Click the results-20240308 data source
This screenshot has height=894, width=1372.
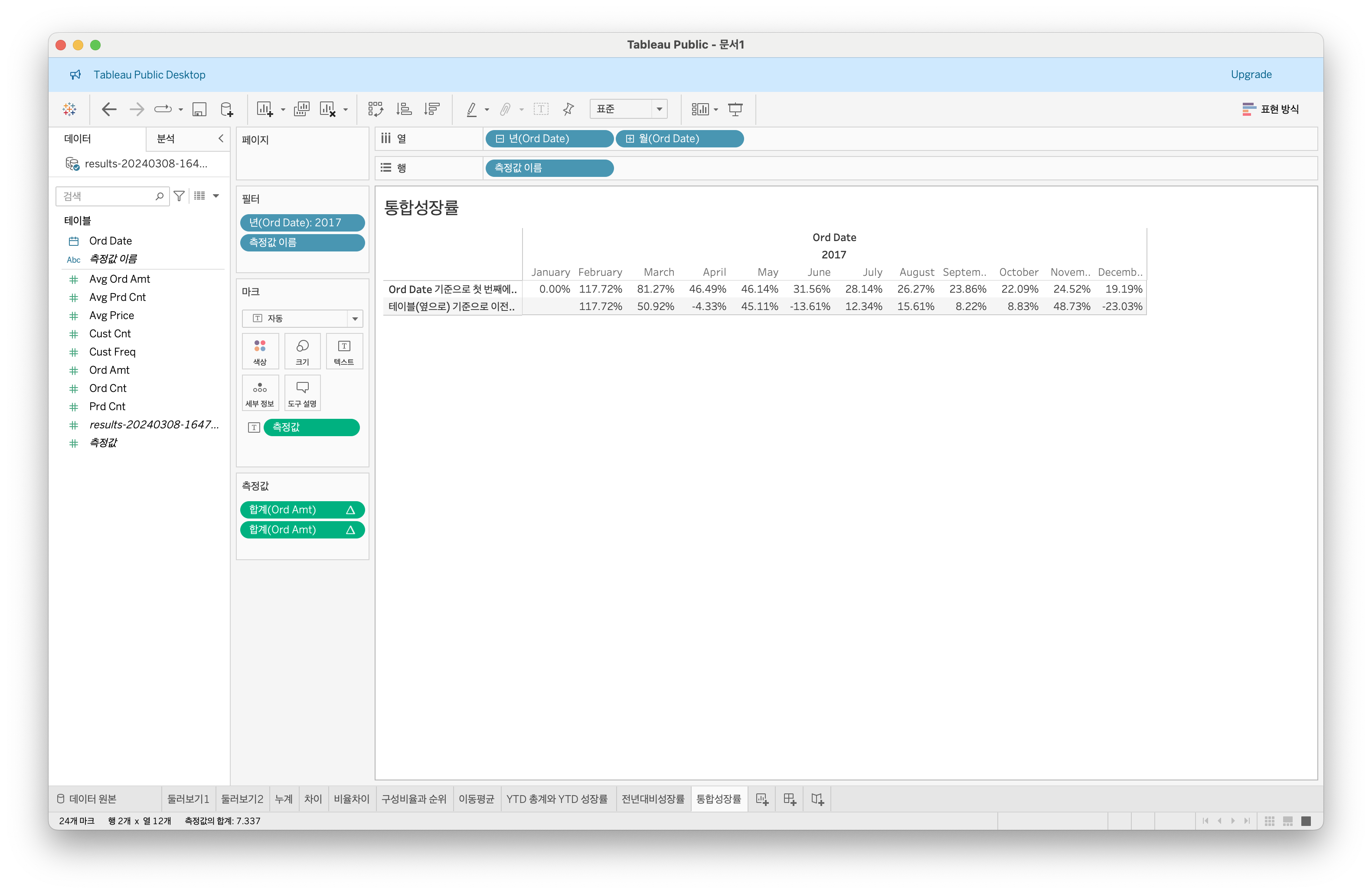coord(146,164)
